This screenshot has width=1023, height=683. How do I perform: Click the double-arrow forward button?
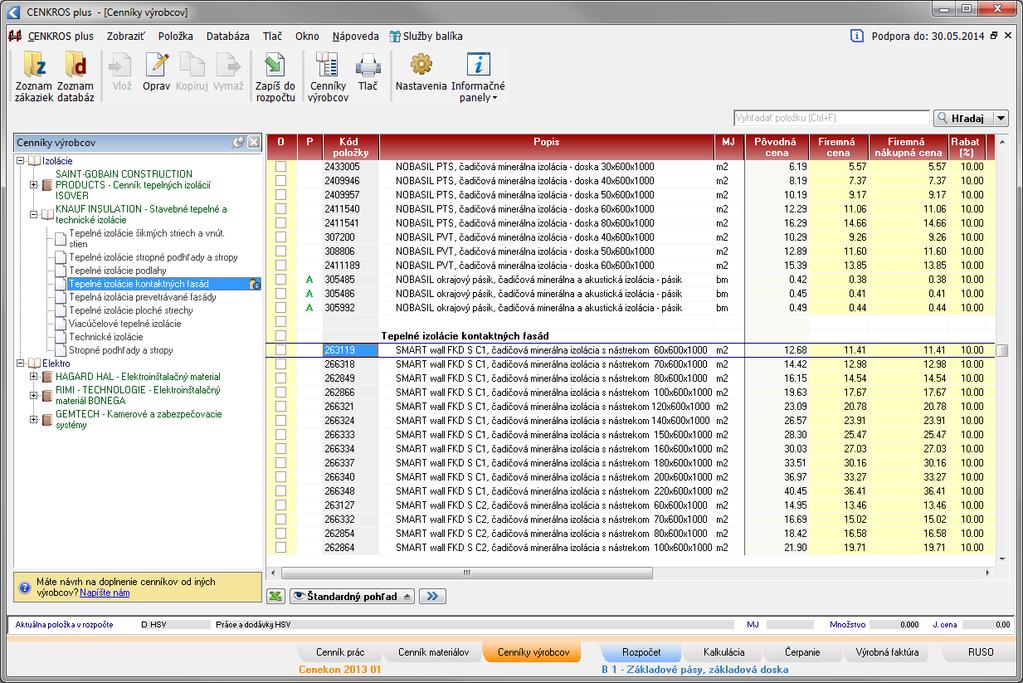pos(432,596)
